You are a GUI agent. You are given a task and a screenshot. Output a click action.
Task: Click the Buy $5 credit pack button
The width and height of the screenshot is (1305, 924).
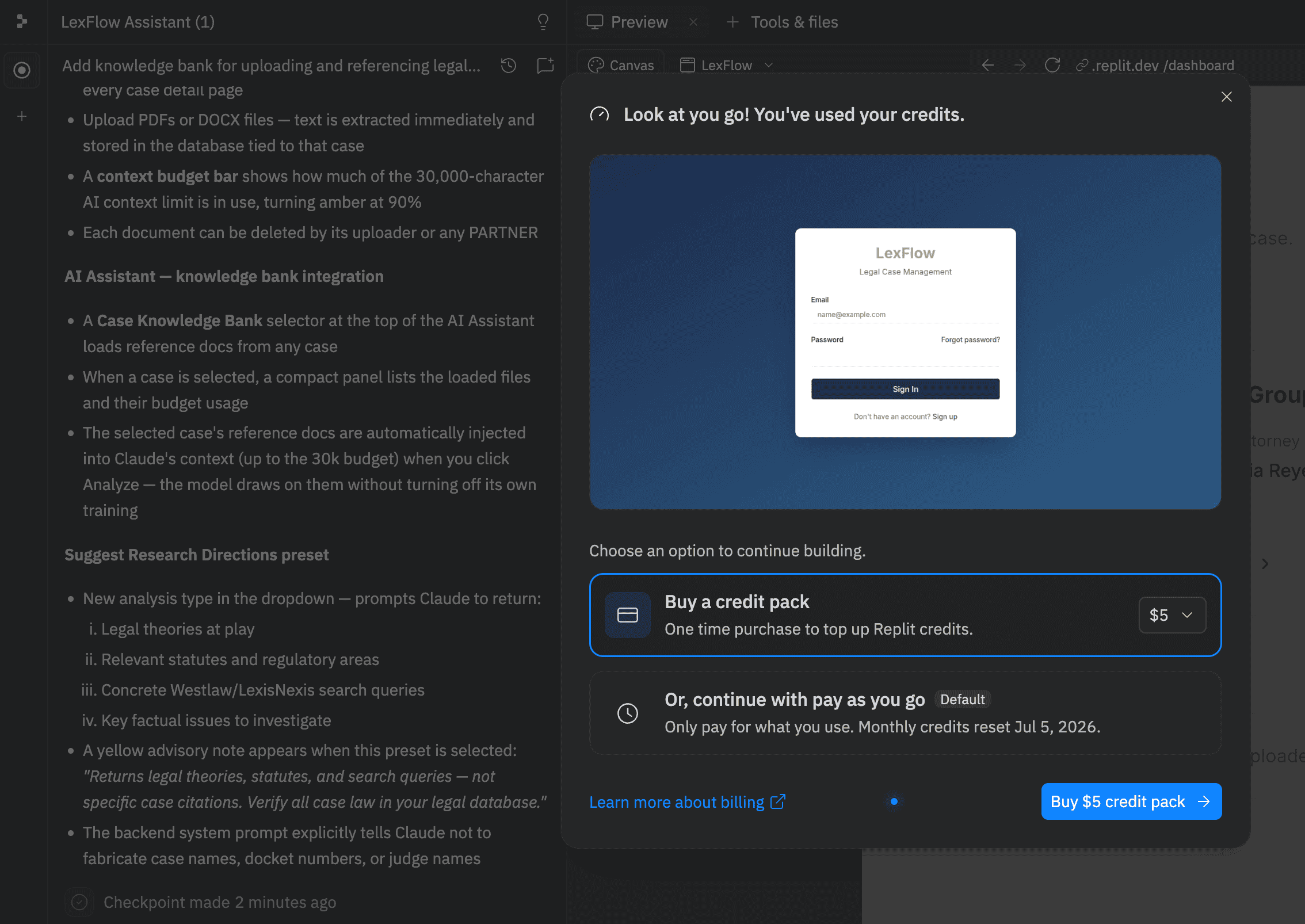tap(1131, 801)
